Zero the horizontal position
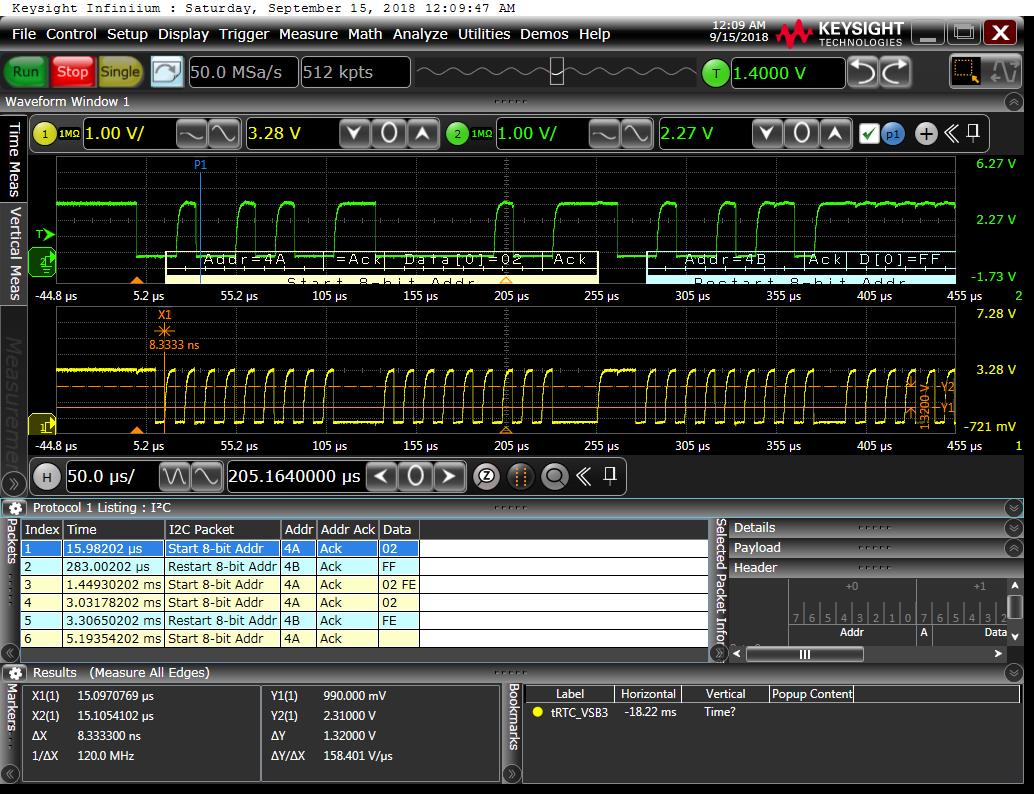This screenshot has height=794, width=1034. click(x=415, y=476)
